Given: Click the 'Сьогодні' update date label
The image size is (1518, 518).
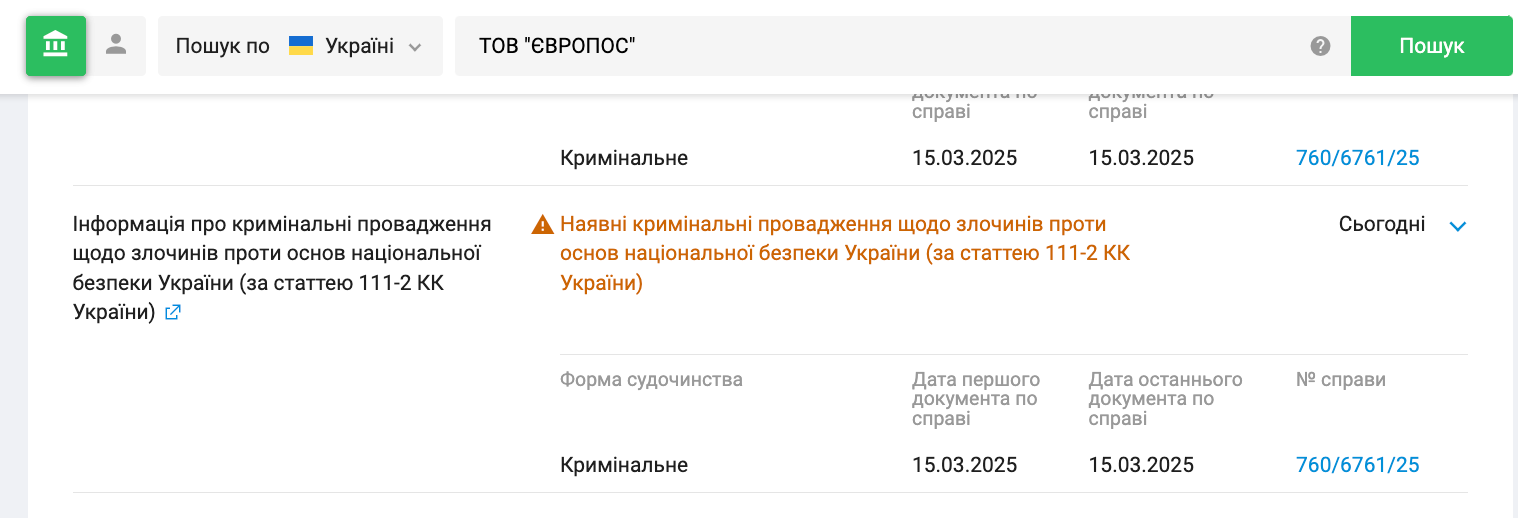Looking at the screenshot, I should (1381, 225).
